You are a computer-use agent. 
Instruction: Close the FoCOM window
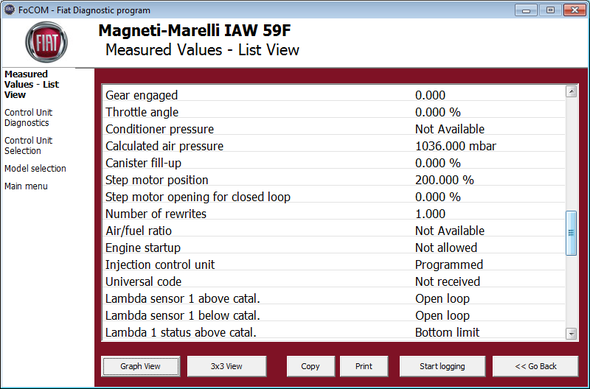575,10
